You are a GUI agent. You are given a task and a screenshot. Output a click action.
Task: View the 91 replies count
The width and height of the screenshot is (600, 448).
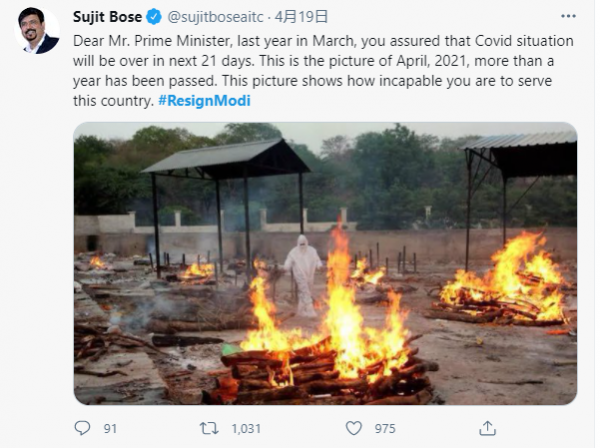coord(110,428)
